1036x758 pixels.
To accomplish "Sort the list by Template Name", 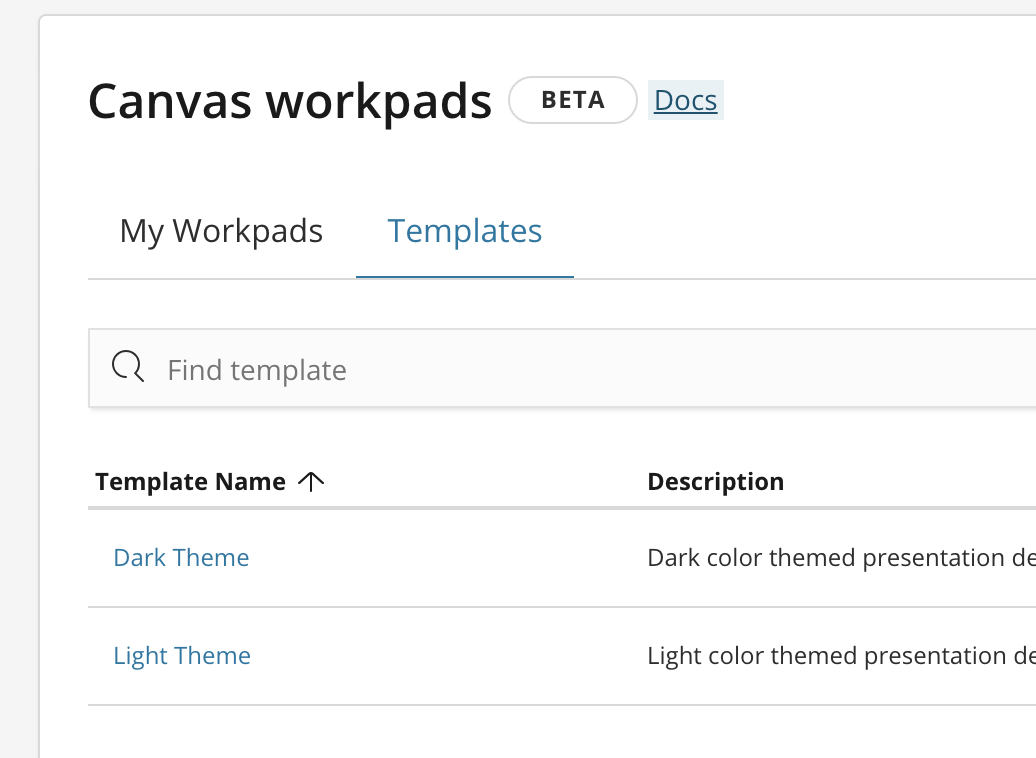I will [x=191, y=481].
